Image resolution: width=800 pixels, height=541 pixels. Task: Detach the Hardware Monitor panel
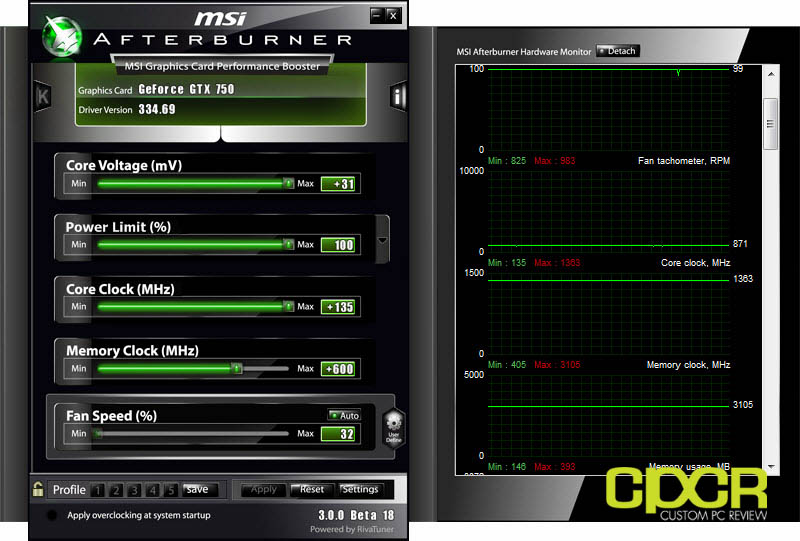[x=618, y=51]
